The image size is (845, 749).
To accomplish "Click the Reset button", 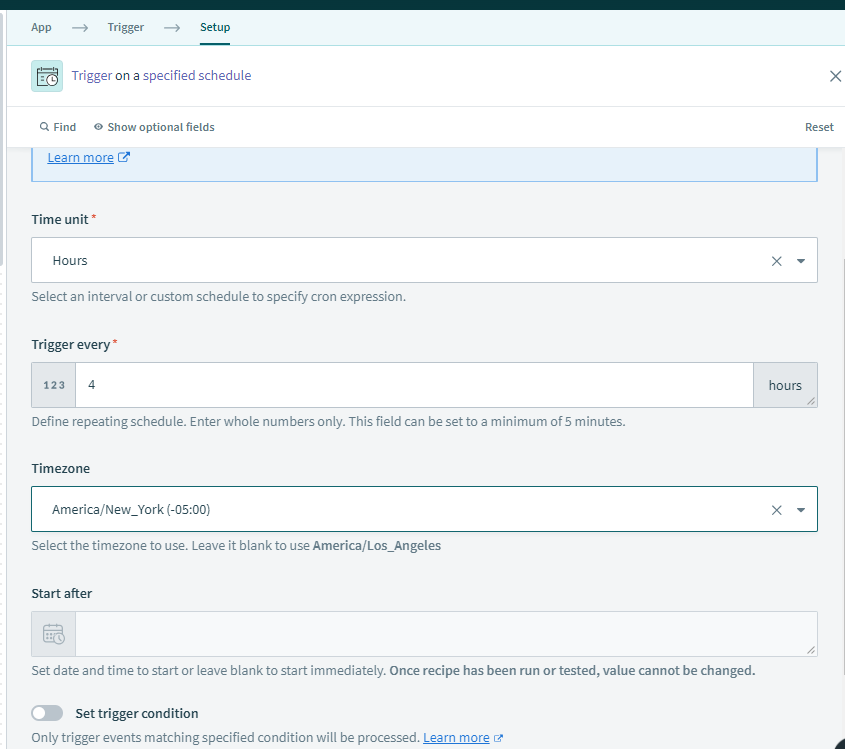I will (819, 127).
